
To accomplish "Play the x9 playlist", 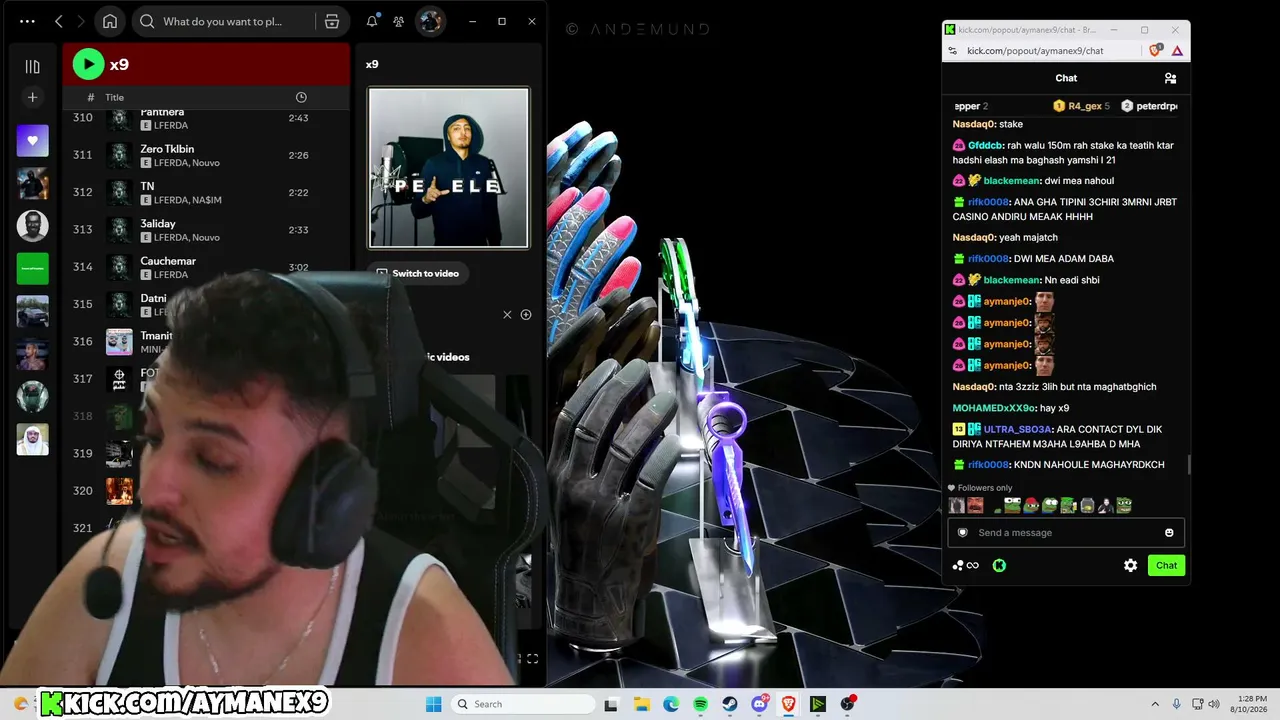I will [88, 64].
